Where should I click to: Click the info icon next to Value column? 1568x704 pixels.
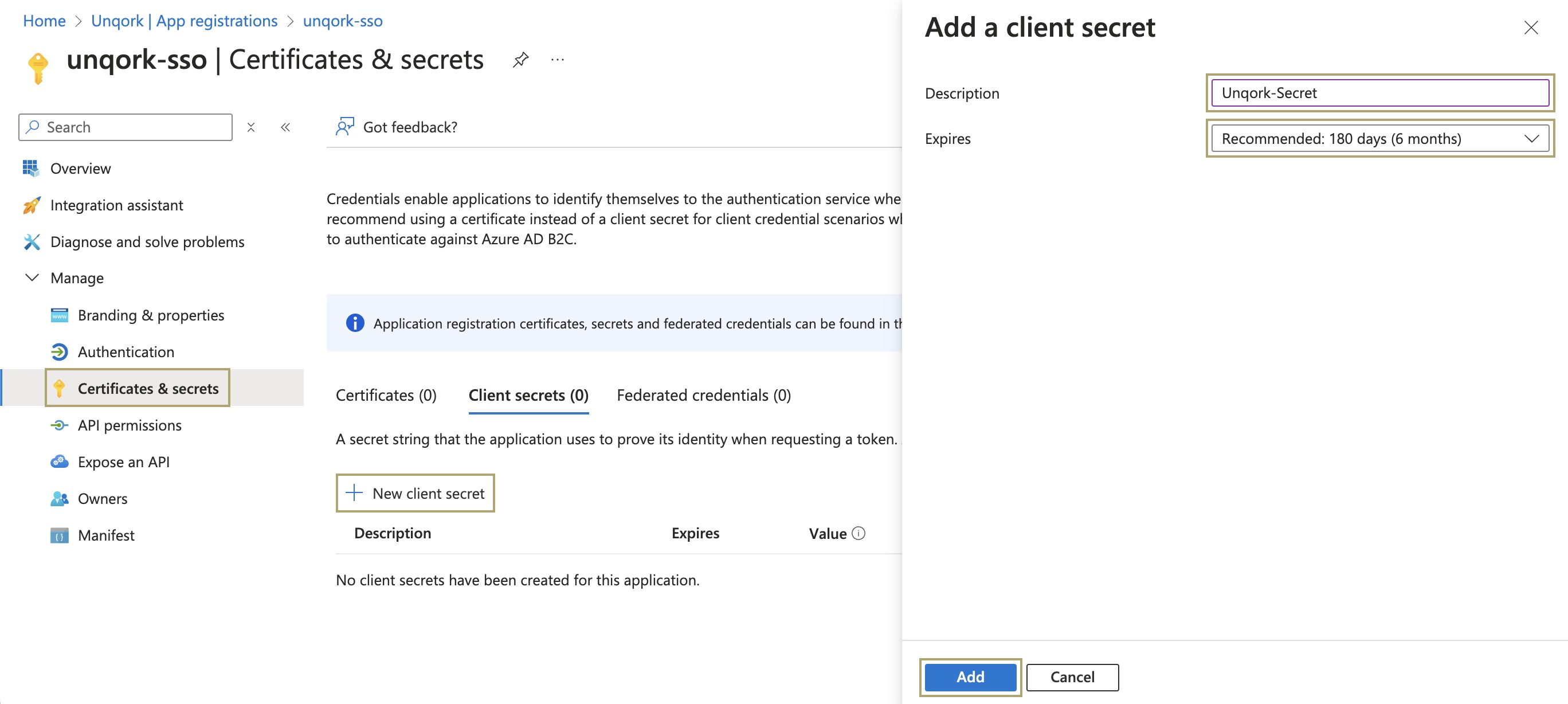[x=859, y=533]
